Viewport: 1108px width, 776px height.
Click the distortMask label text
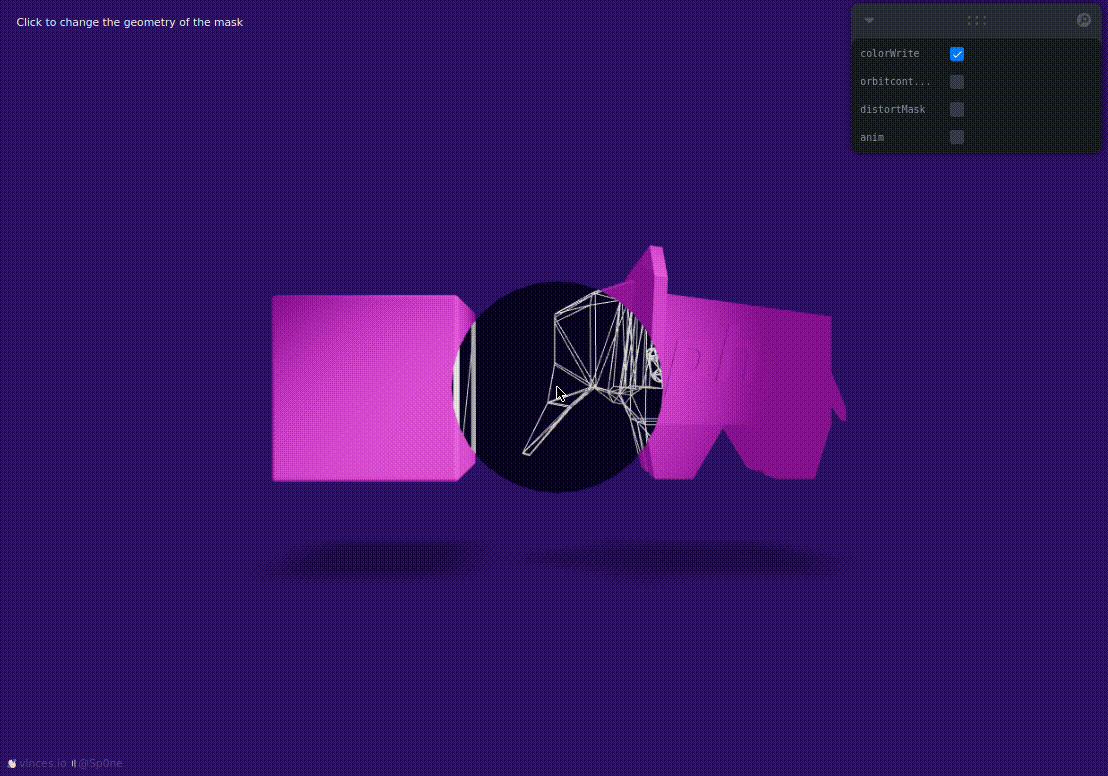(x=892, y=110)
